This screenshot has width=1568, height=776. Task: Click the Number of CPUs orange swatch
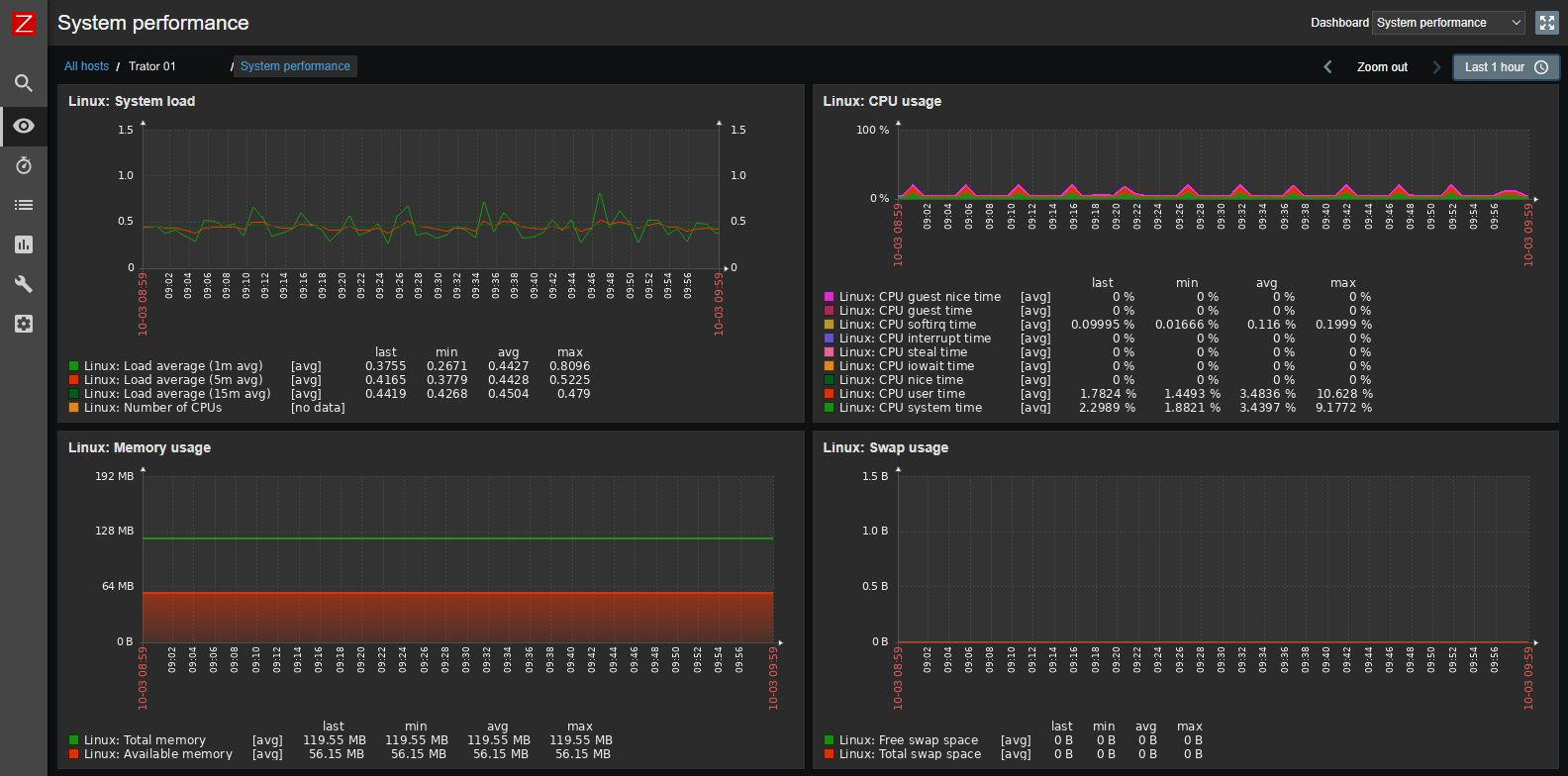(73, 408)
